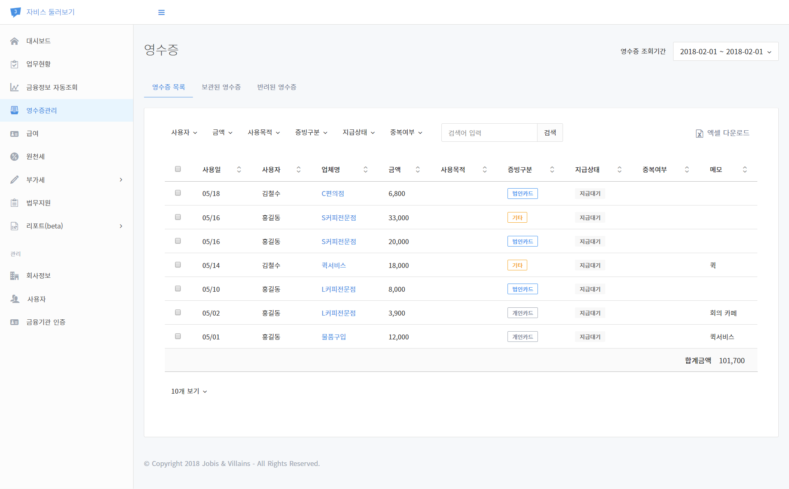
Task: Open the 영수증 조회기간 date range dropdown
Action: (725, 52)
